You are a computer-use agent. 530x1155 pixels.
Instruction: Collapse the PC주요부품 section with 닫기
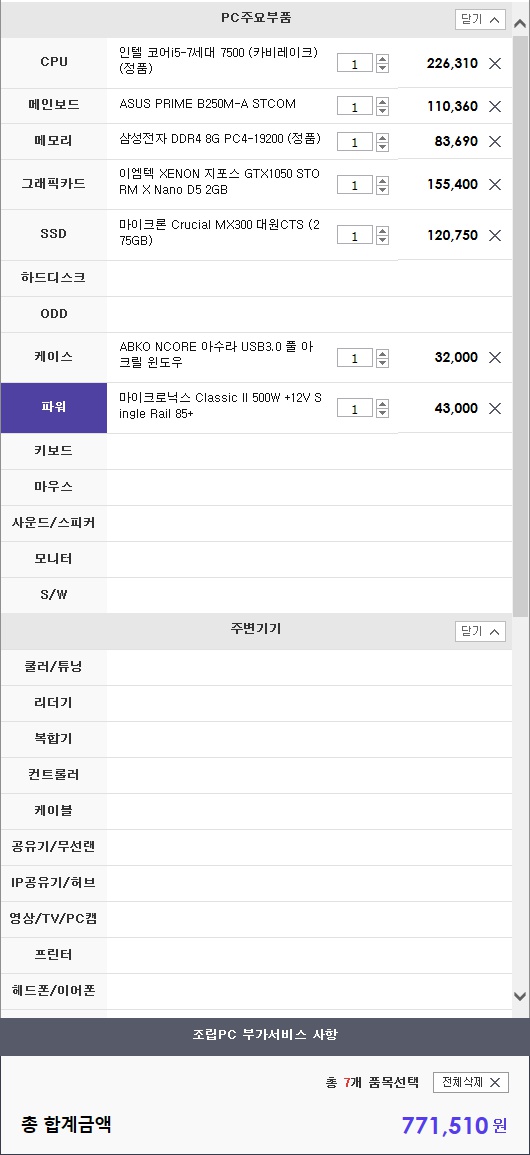pyautogui.click(x=480, y=20)
